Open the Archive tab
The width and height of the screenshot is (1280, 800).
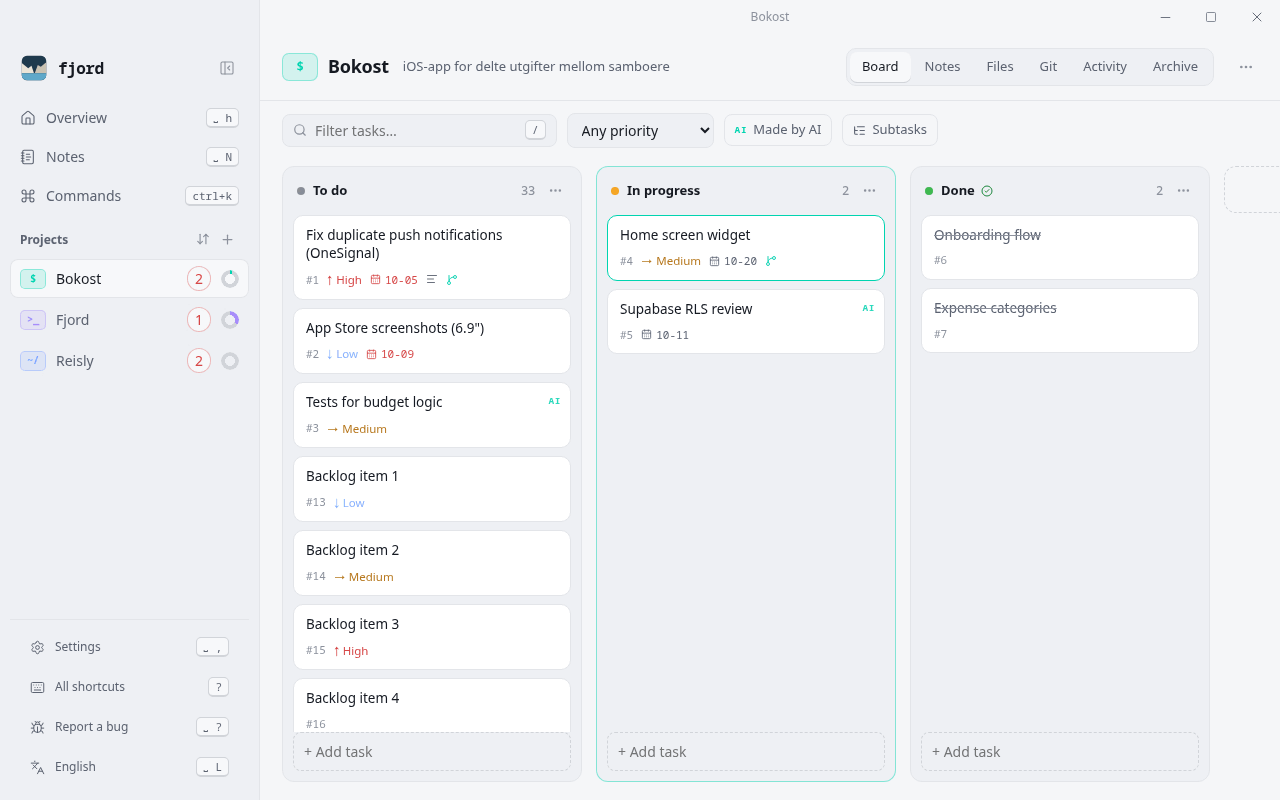pos(1175,67)
